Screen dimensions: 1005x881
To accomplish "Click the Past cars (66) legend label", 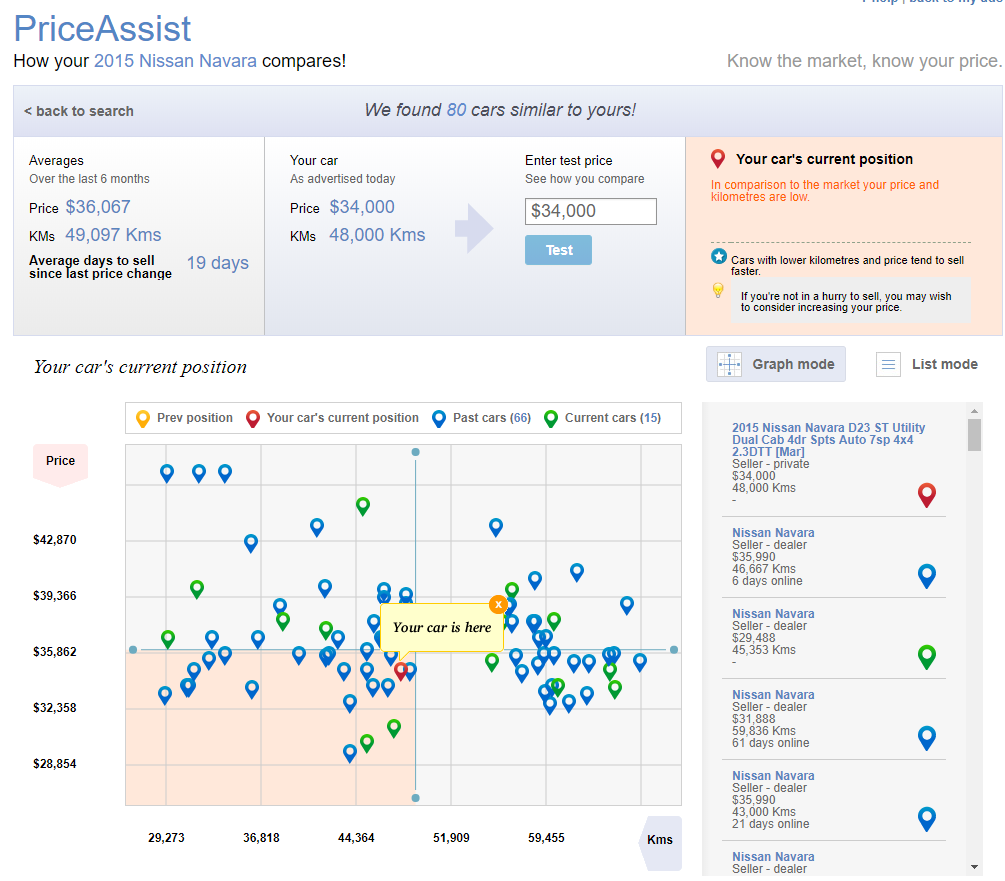I will coord(492,418).
